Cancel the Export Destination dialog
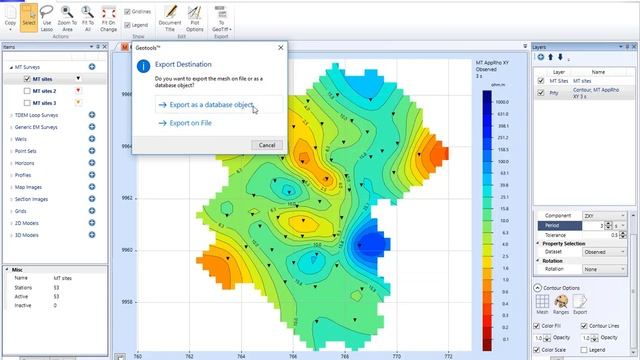Screen dimensions: 640x360 [267, 145]
